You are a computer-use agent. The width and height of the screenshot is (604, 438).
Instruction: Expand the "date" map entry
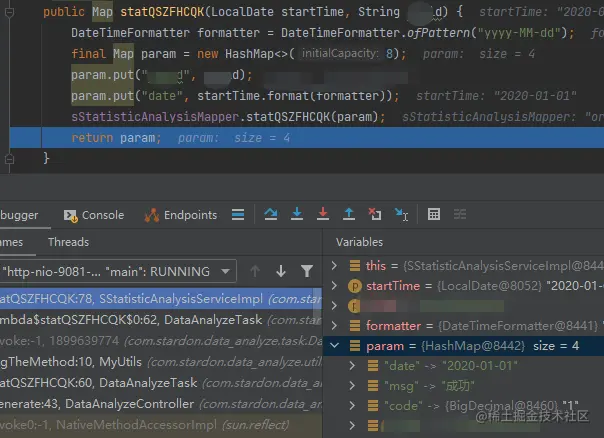point(352,366)
